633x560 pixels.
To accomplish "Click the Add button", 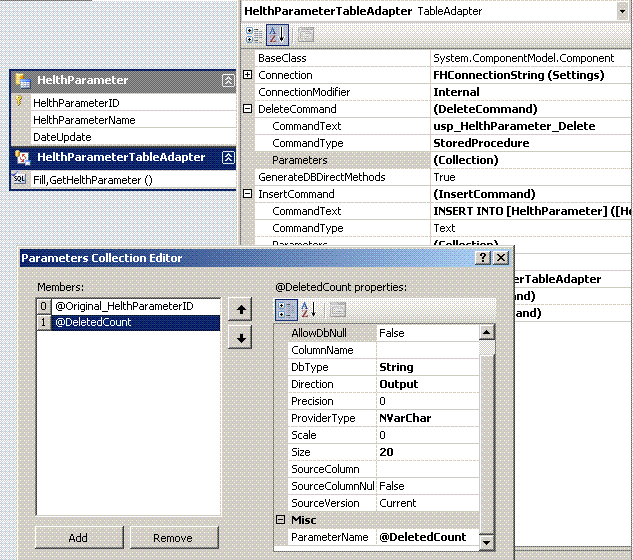I will point(79,538).
